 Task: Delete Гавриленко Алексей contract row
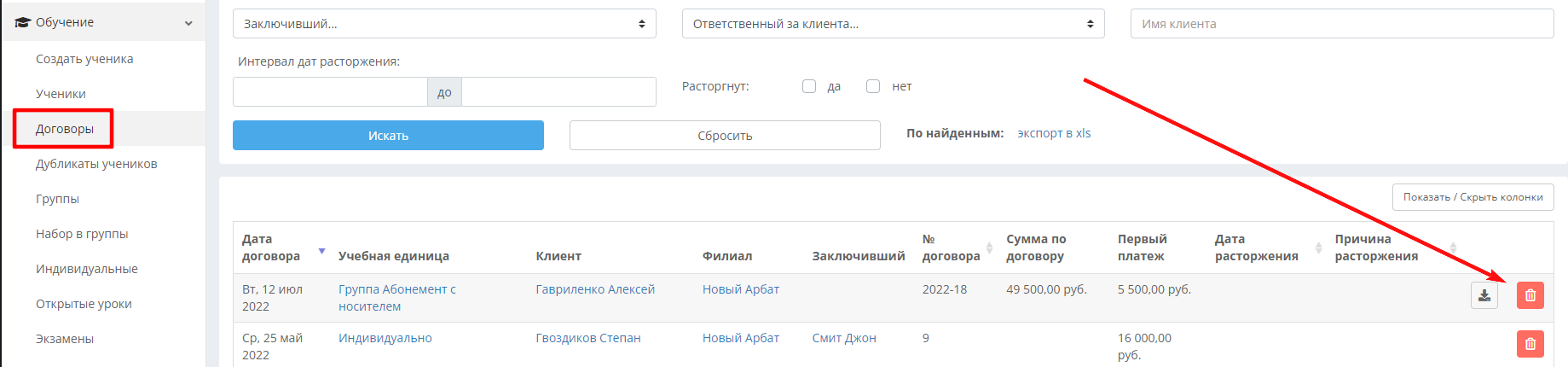click(1530, 295)
